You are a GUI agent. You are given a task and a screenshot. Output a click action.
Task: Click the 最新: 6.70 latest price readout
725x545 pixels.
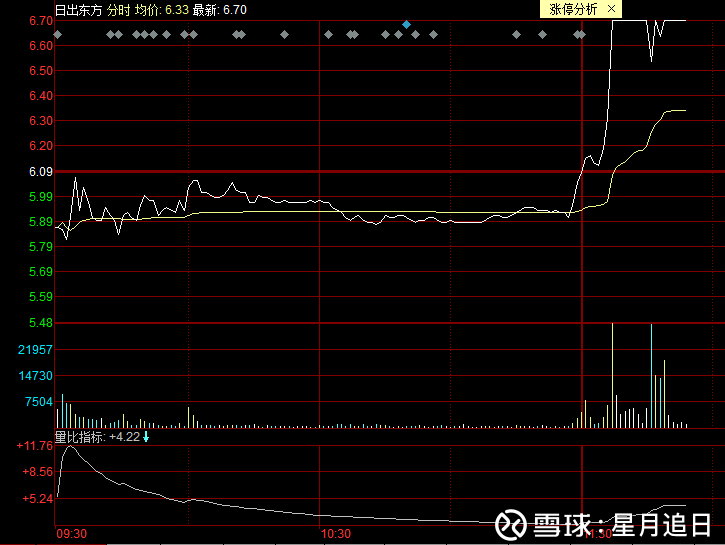click(x=220, y=10)
